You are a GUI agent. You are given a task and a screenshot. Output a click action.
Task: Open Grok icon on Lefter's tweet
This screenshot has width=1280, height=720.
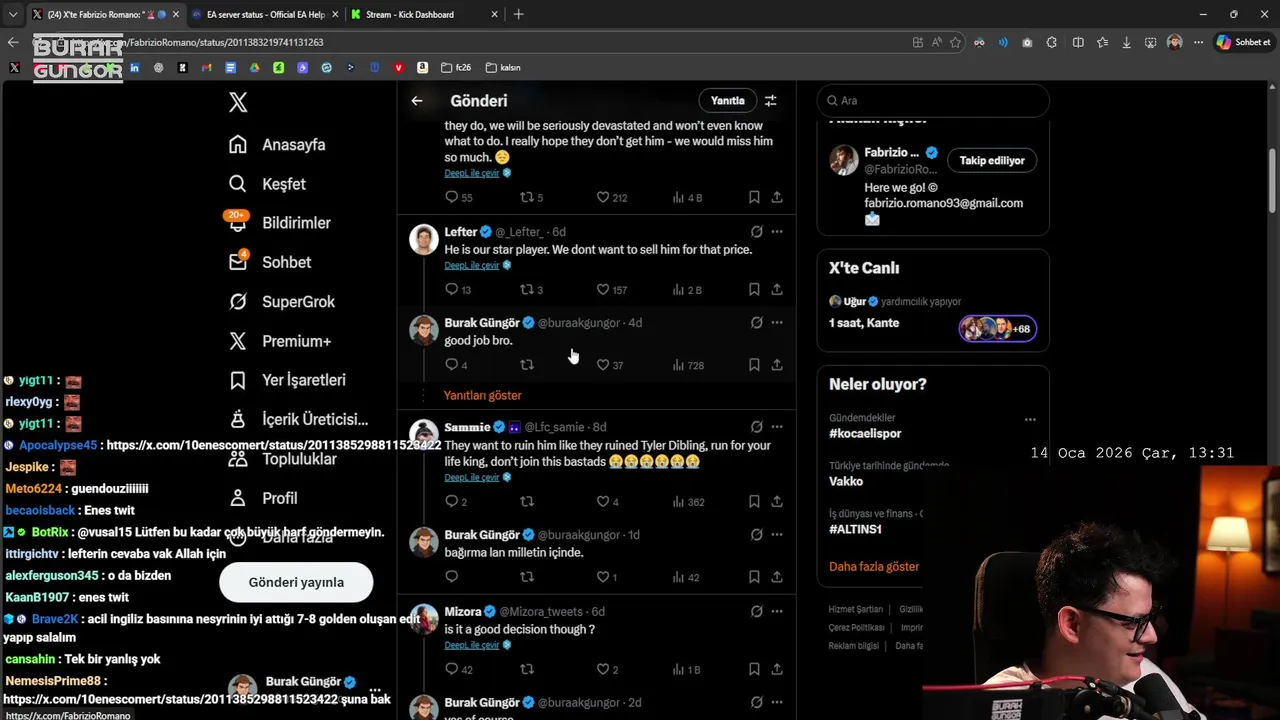(757, 231)
